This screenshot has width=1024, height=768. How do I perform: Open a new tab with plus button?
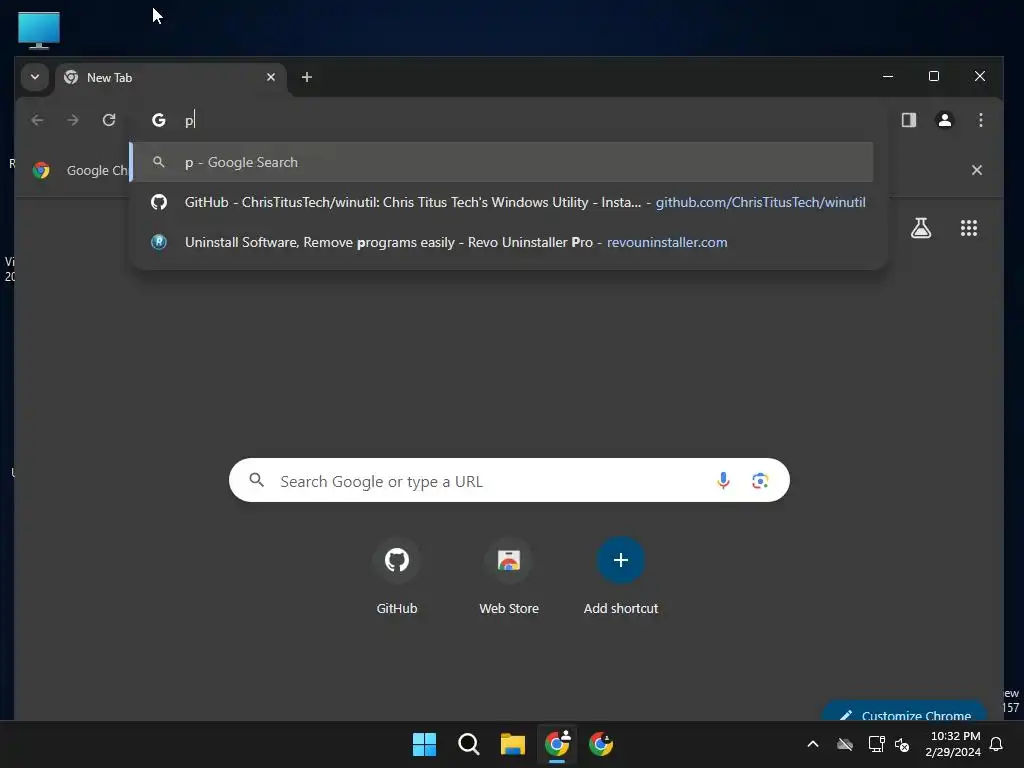click(x=306, y=77)
